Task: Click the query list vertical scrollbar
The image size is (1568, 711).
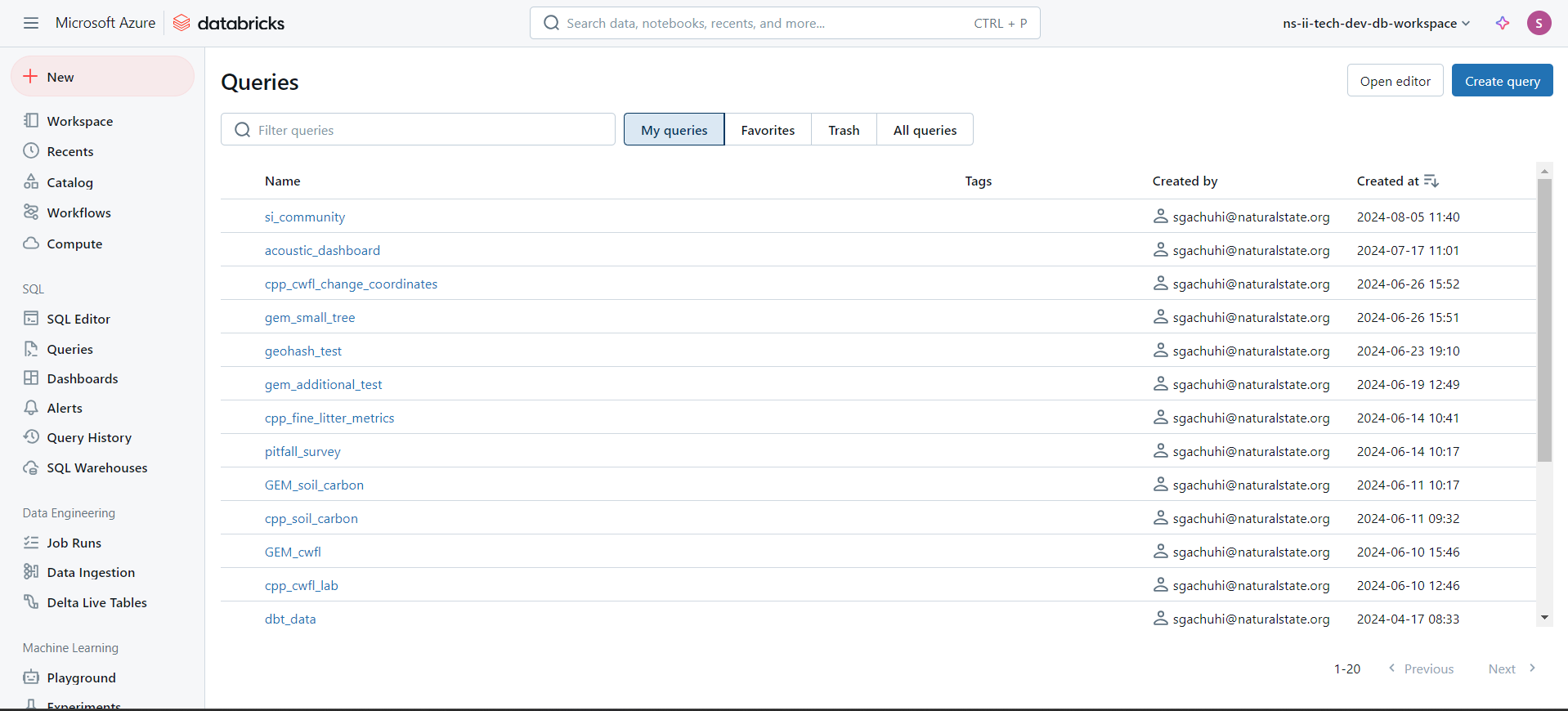Action: pos(1544,320)
